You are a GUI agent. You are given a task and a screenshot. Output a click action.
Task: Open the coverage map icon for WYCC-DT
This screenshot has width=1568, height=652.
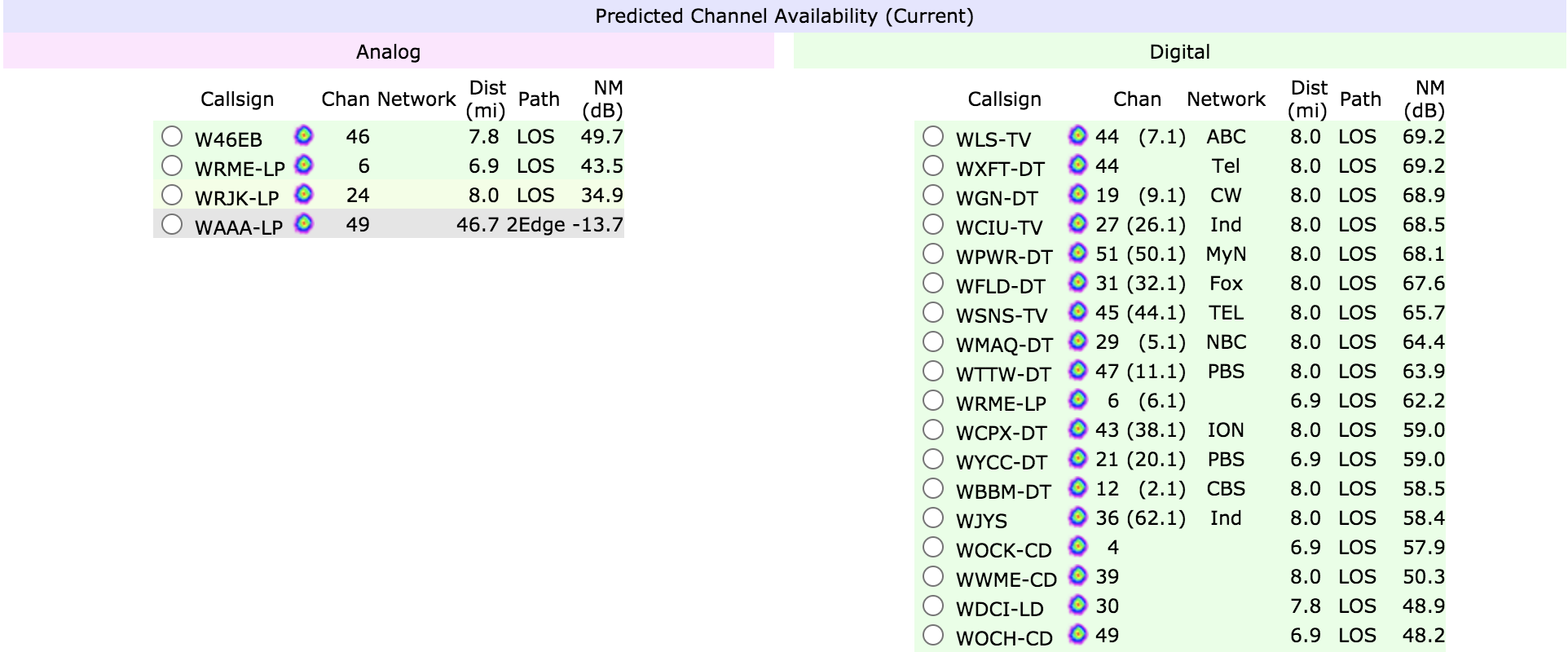pos(1078,457)
